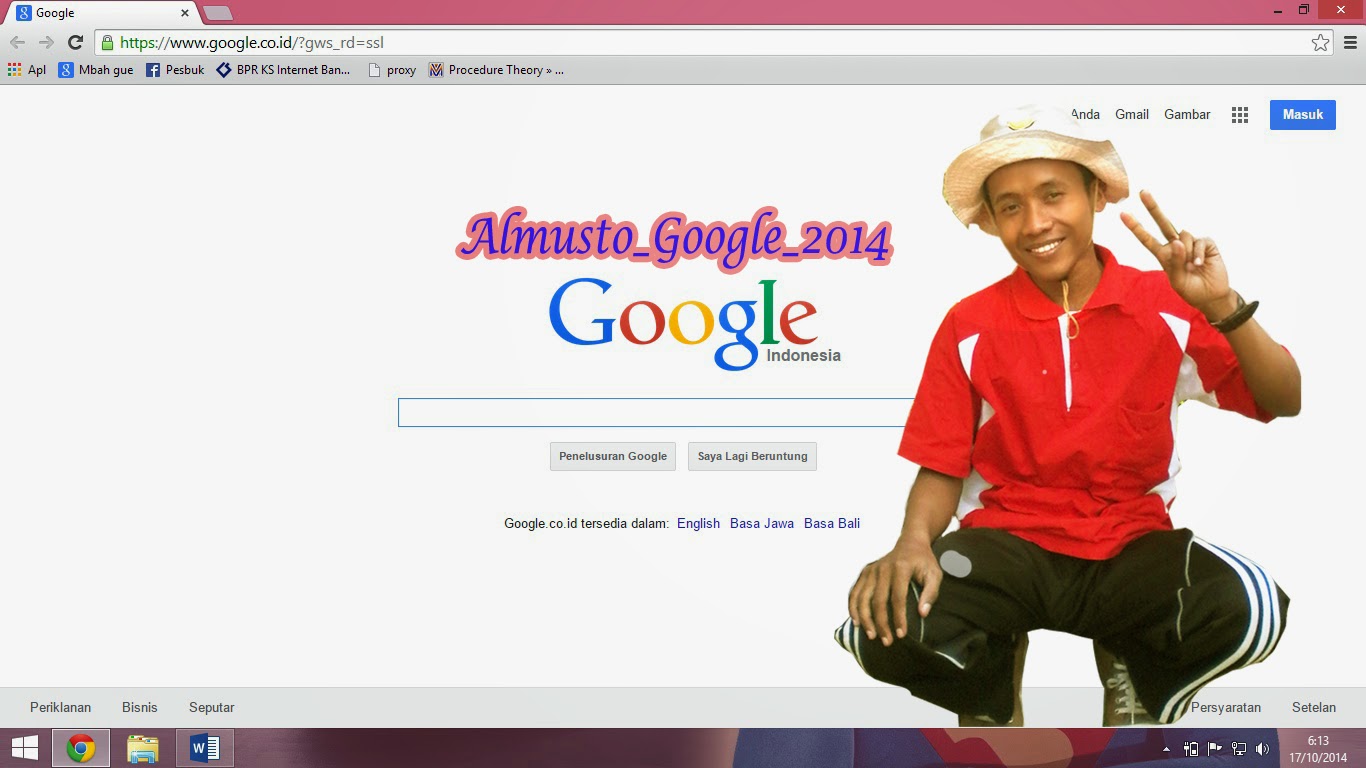
Task: Click the Action Center flag tray icon
Action: click(x=1215, y=749)
